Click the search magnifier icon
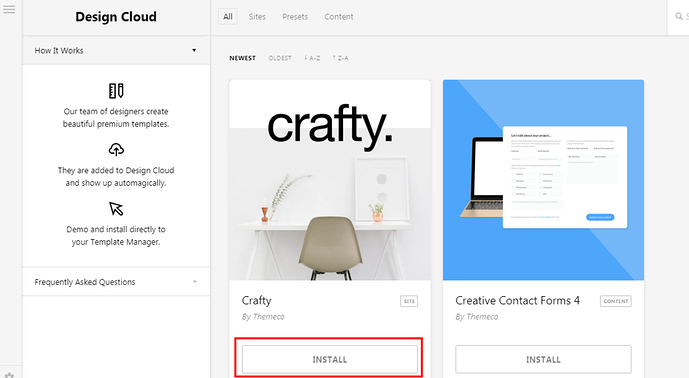 tap(679, 16)
